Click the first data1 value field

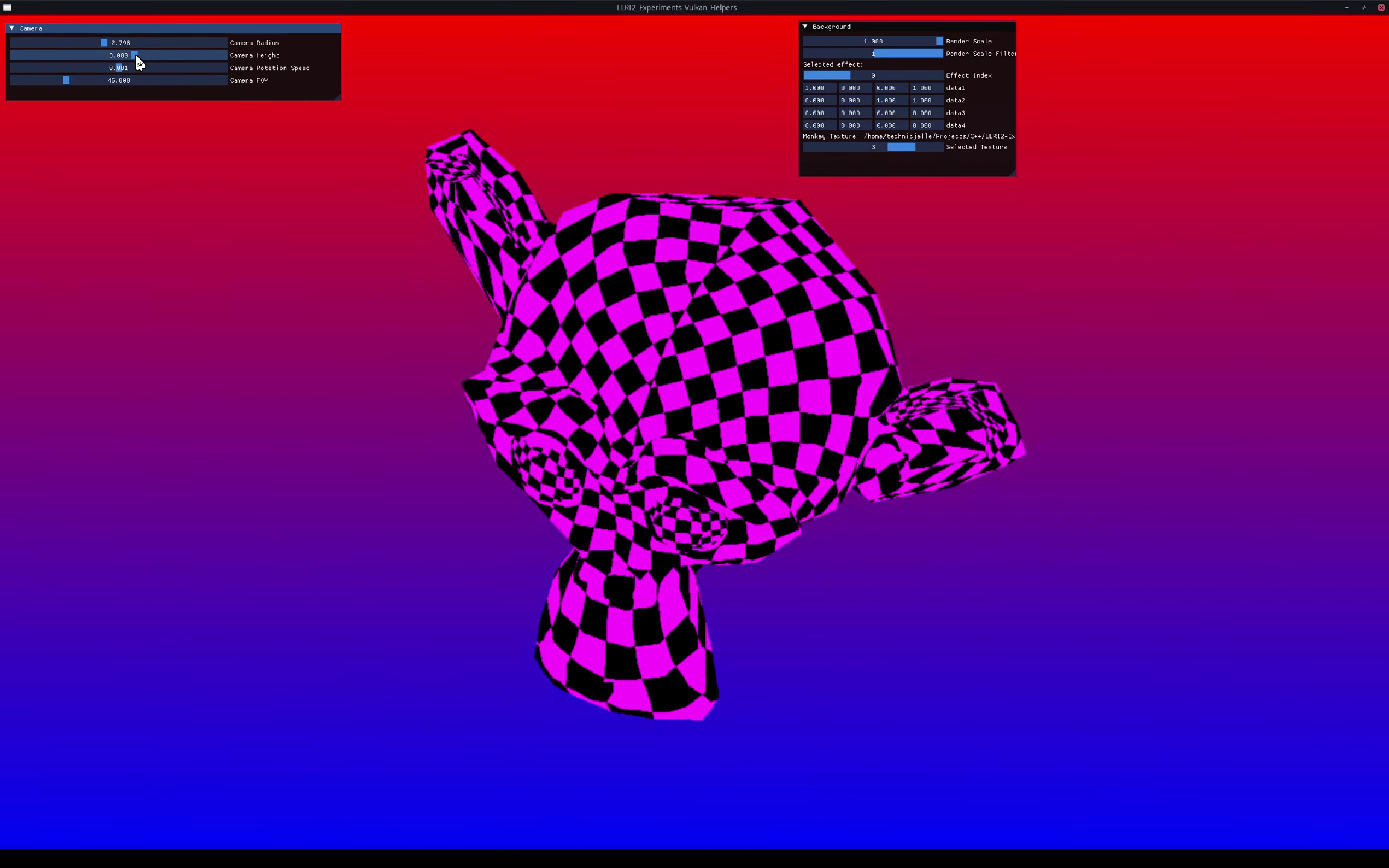pos(819,88)
